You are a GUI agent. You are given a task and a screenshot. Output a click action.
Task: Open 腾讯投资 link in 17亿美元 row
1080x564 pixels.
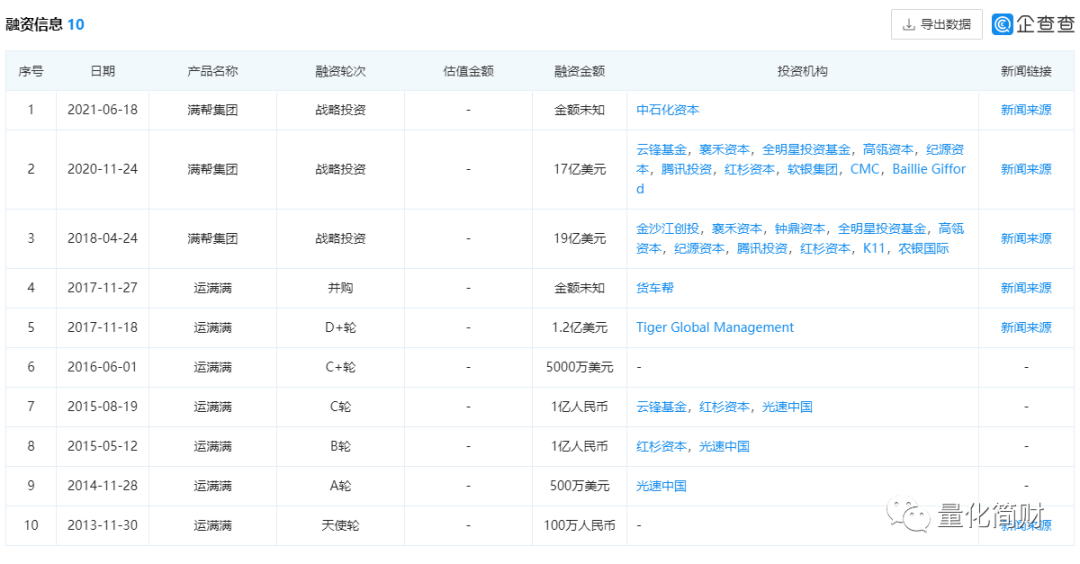tap(687, 169)
